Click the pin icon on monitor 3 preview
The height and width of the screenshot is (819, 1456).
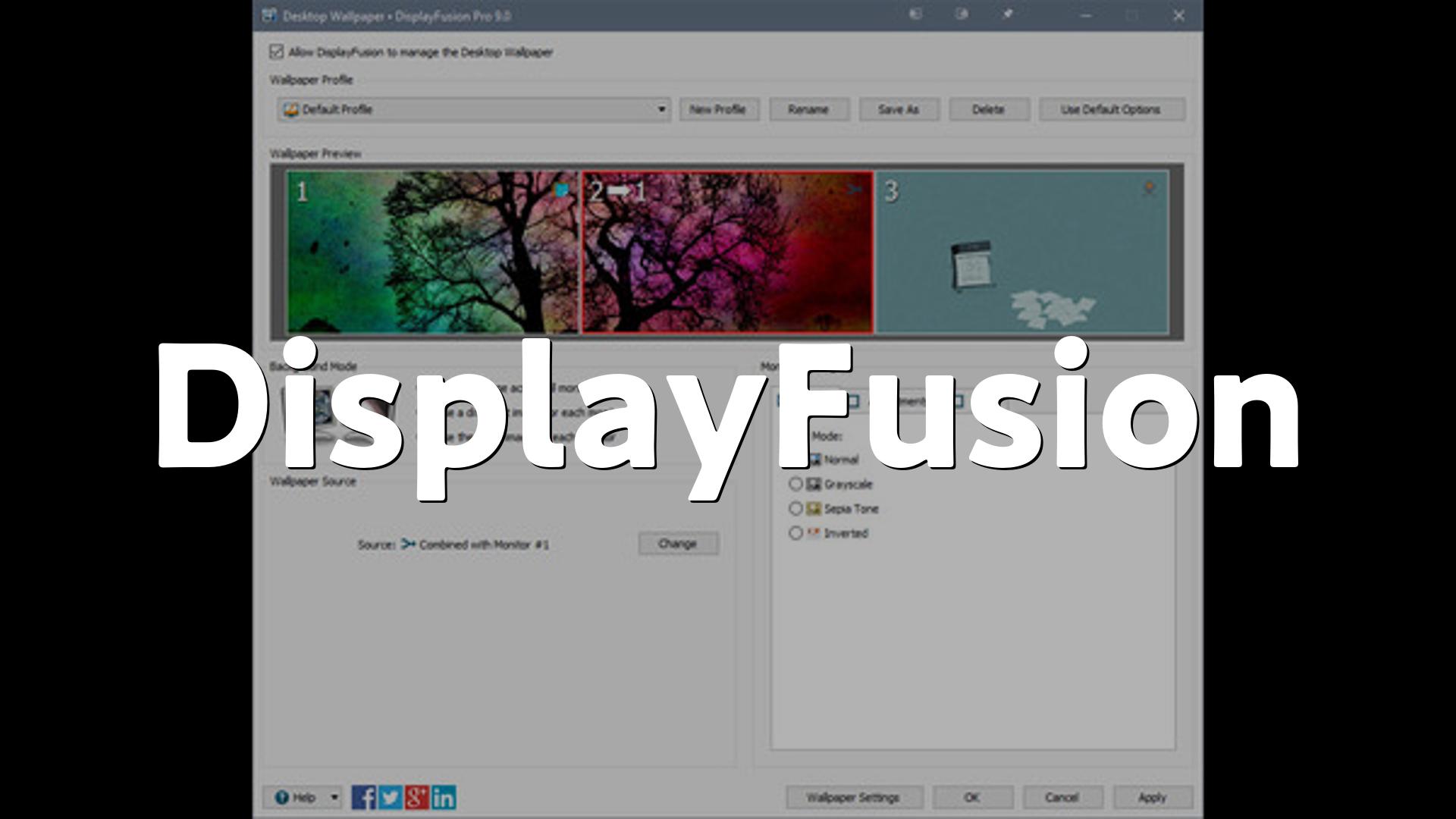point(1149,188)
